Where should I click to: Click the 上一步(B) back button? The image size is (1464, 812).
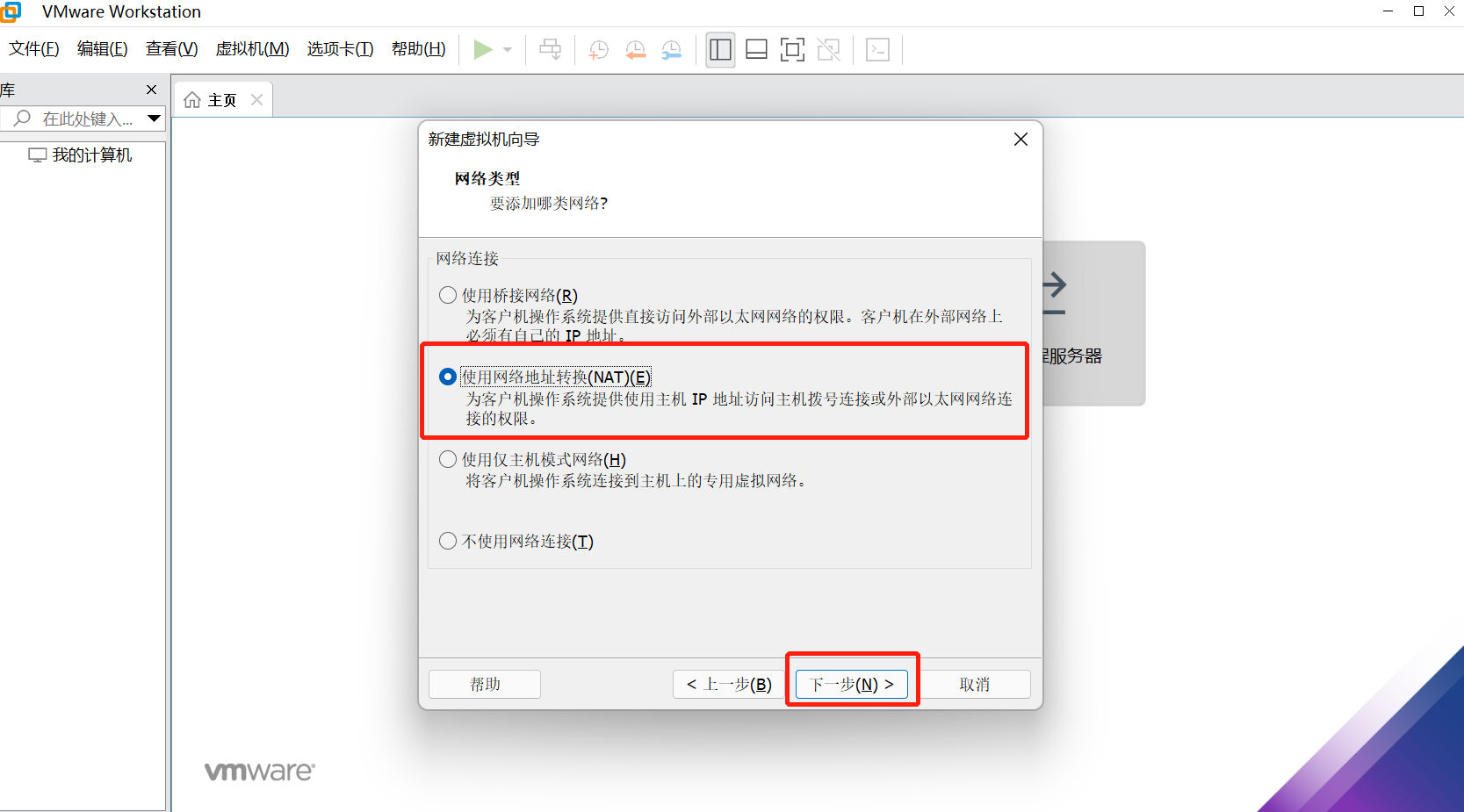click(729, 684)
